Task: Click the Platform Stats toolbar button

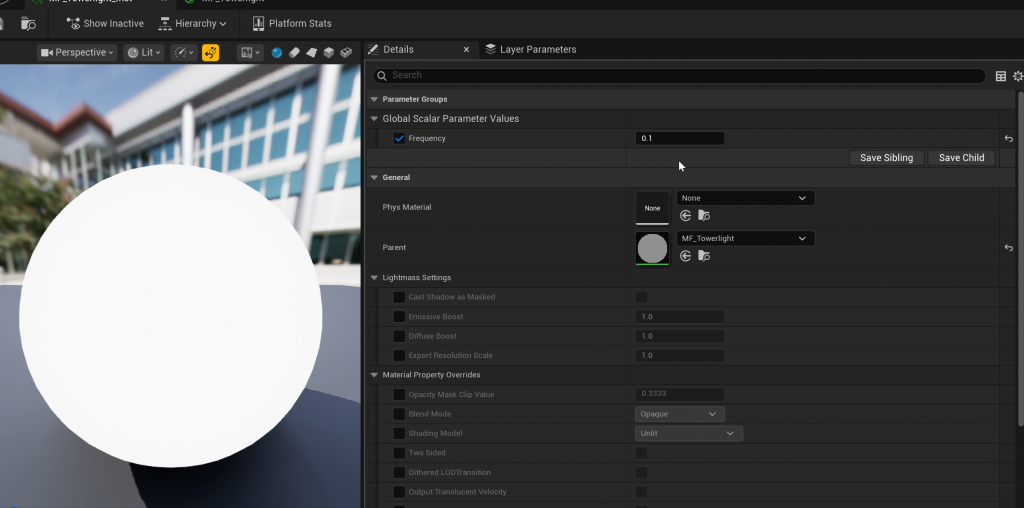Action: (291, 23)
